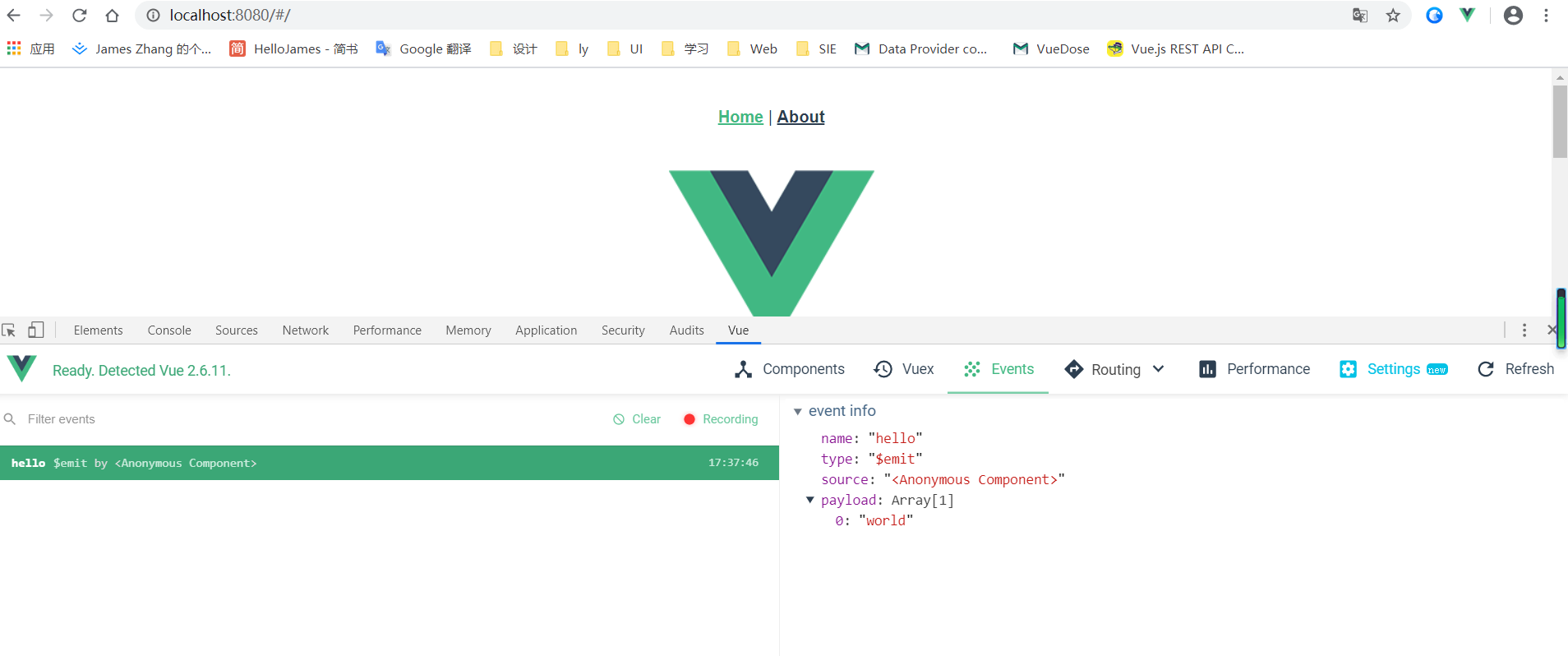Image resolution: width=1568 pixels, height=656 pixels.
Task: Open the 学习 bookmarks folder
Action: pyautogui.click(x=685, y=49)
